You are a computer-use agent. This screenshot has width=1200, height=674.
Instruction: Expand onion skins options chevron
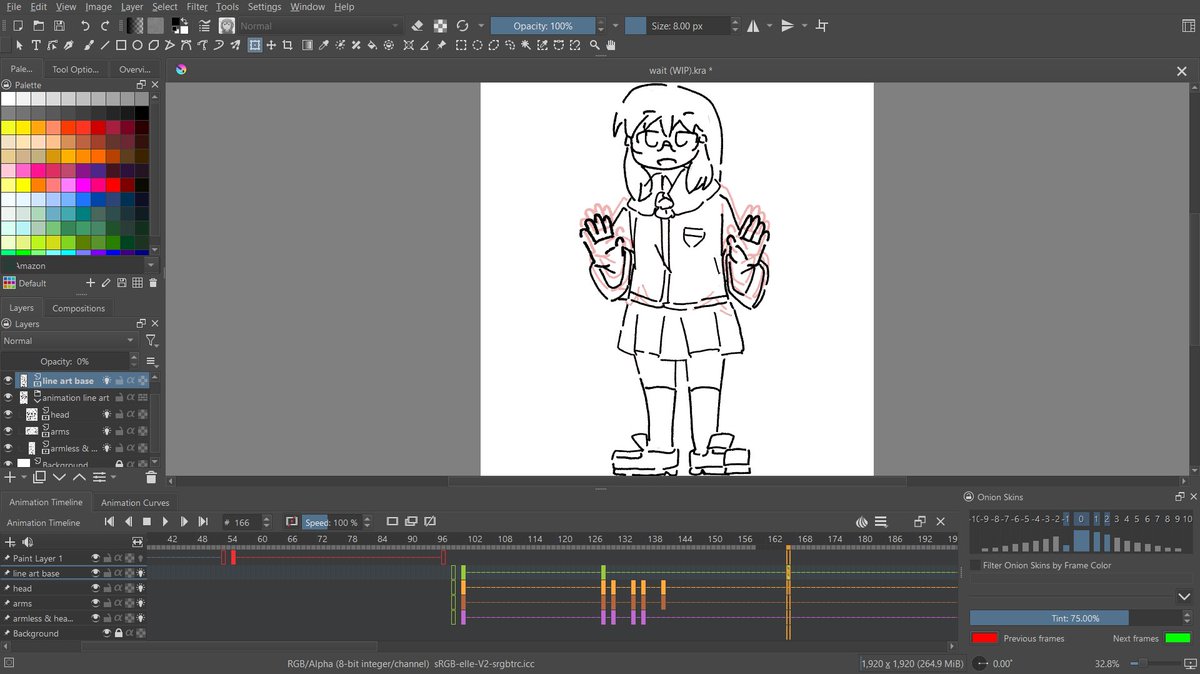tap(1184, 596)
